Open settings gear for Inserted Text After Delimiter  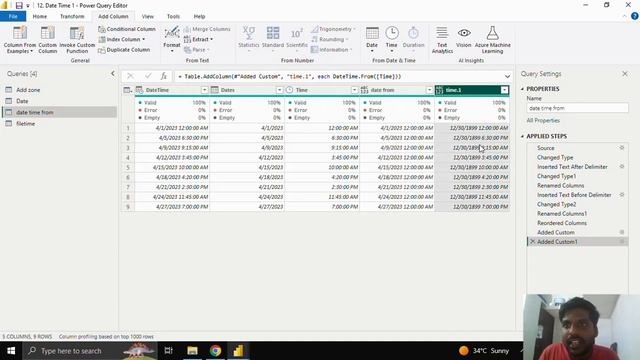pyautogui.click(x=622, y=167)
